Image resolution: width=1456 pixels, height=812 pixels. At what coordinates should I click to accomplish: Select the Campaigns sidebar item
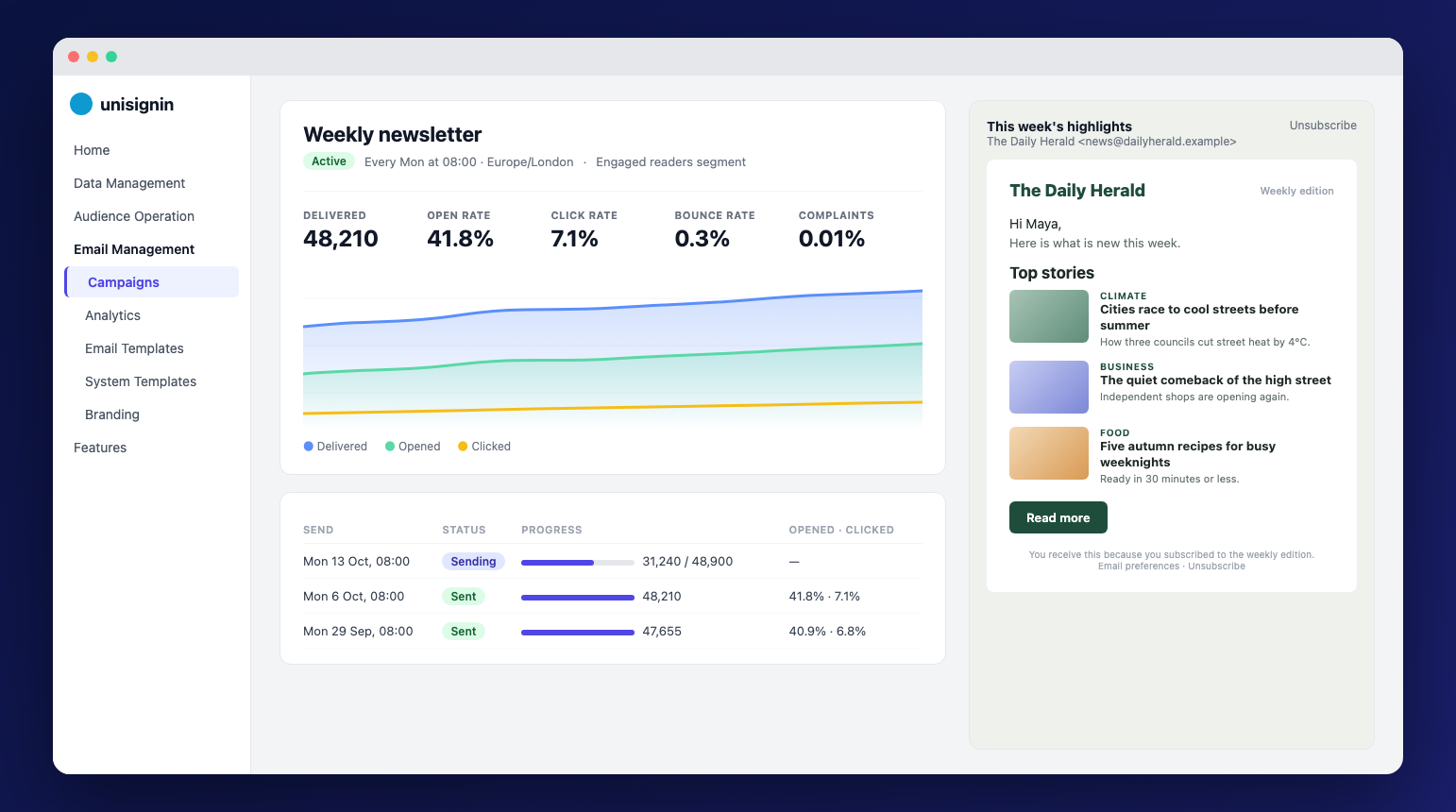tap(151, 282)
